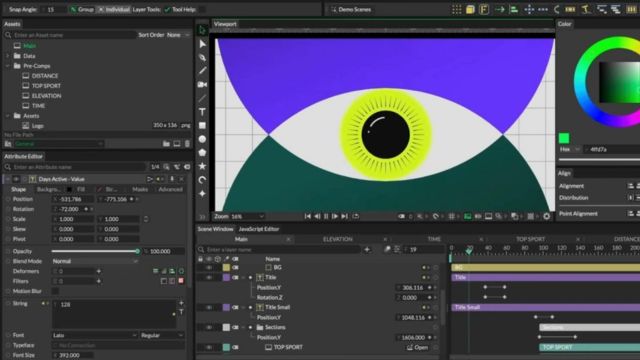
Task: Delete asset with trash icon
Action: click(x=187, y=144)
